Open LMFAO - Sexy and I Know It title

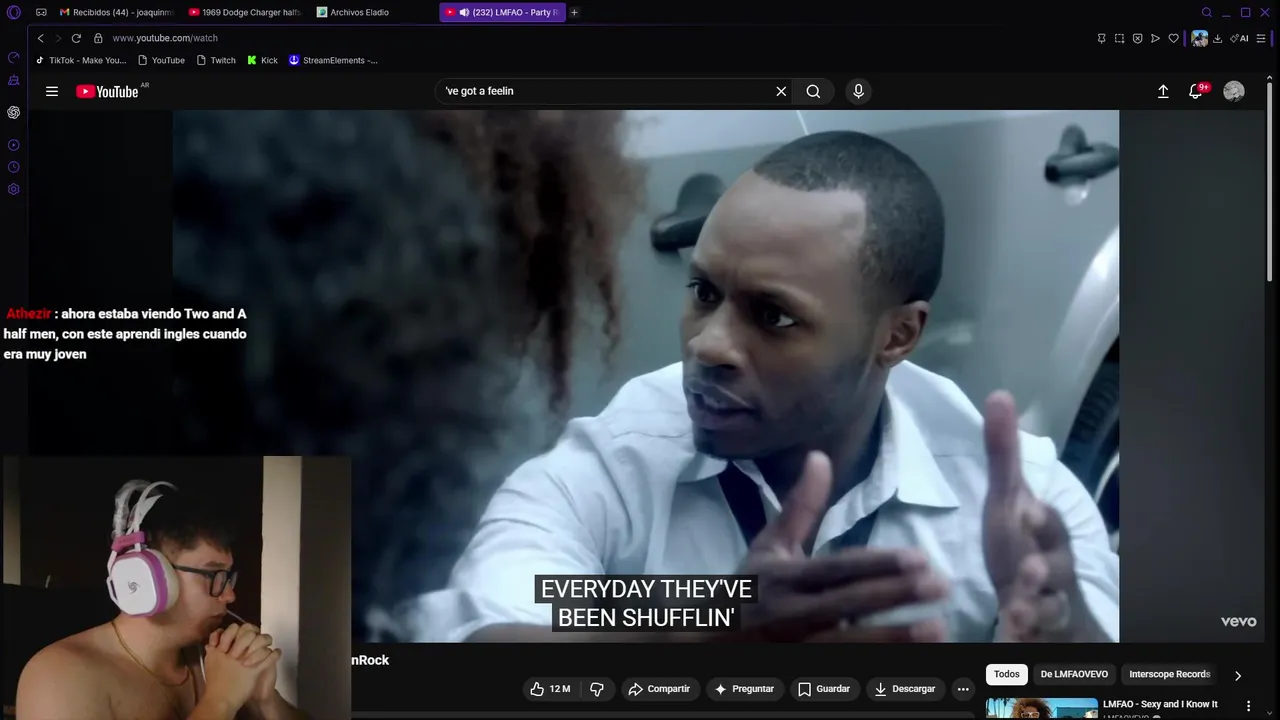coord(1160,704)
